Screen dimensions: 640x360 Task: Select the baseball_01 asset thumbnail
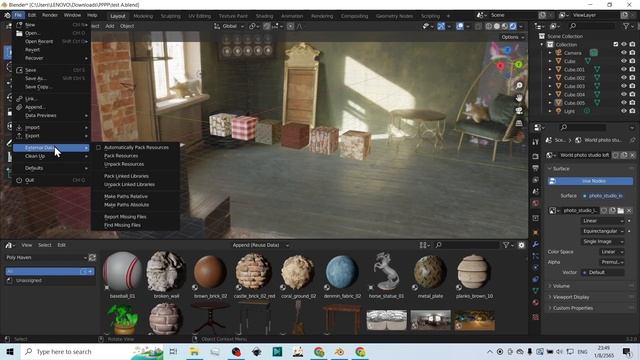pyautogui.click(x=122, y=275)
